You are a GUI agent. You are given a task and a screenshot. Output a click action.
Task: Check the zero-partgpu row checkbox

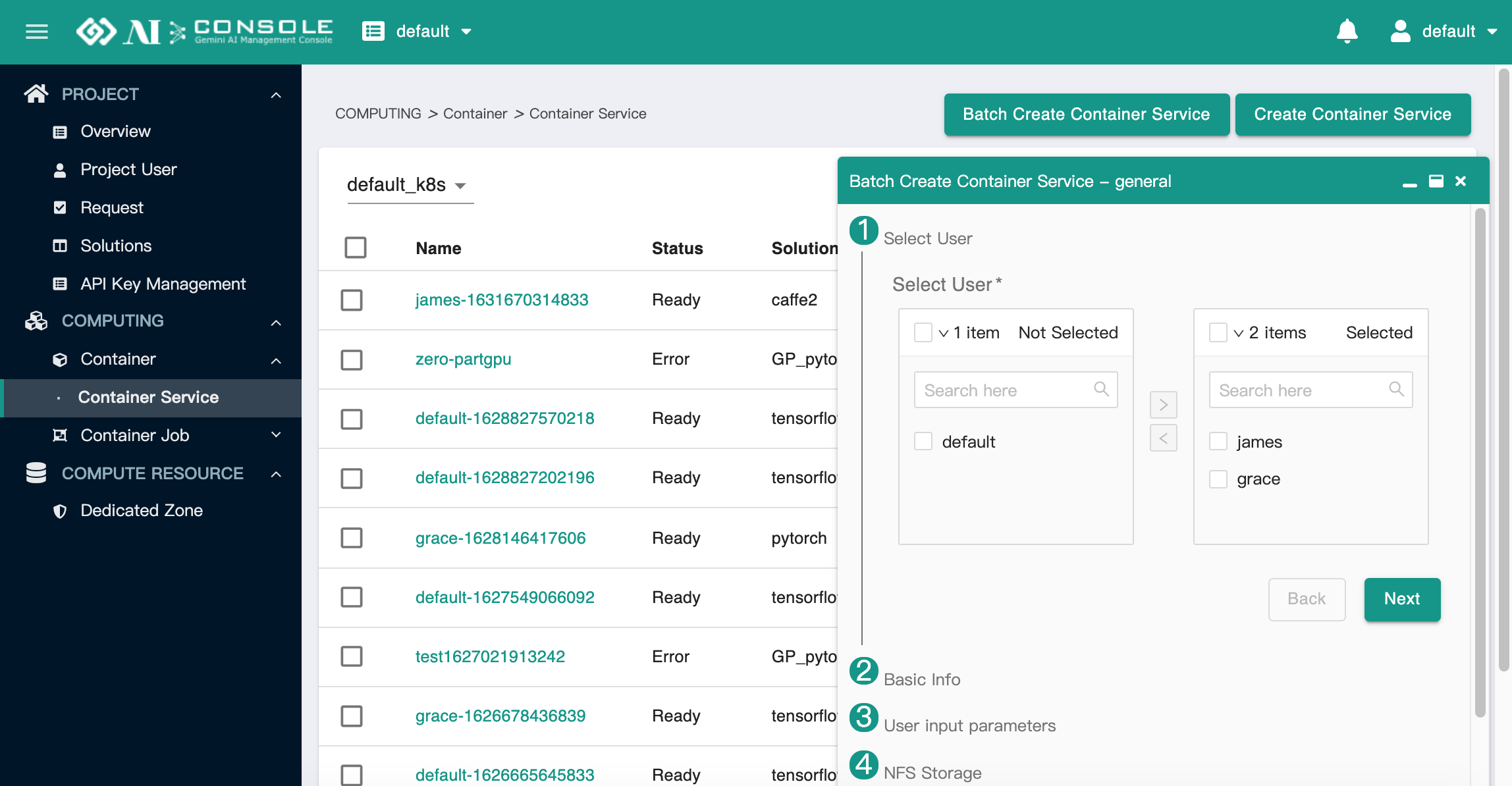click(x=352, y=359)
